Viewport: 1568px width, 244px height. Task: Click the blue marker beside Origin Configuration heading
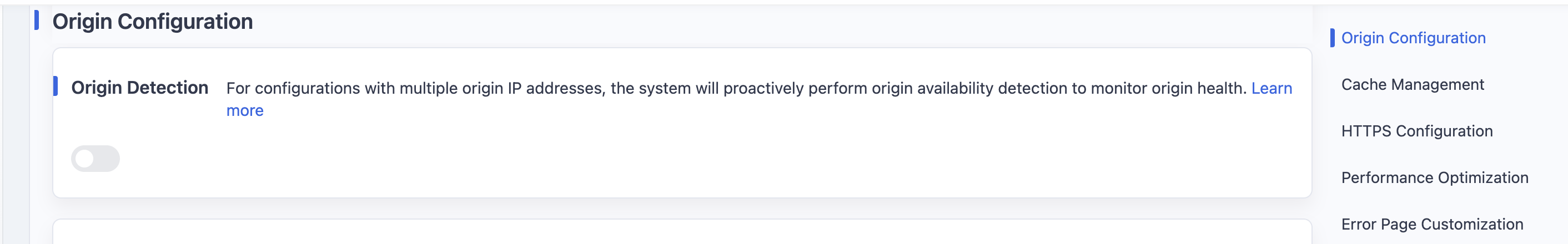(x=37, y=20)
